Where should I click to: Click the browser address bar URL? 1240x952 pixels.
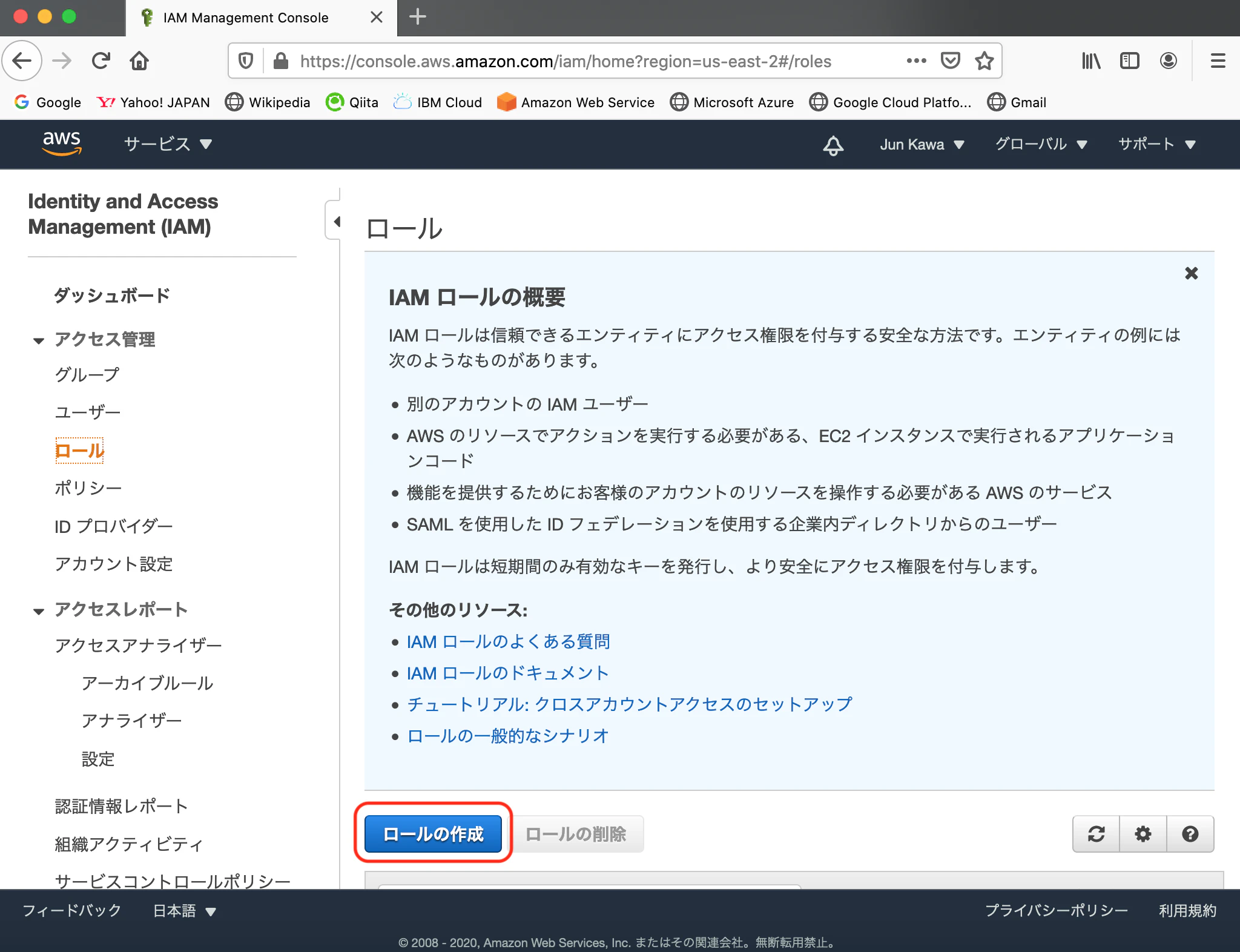point(566,61)
